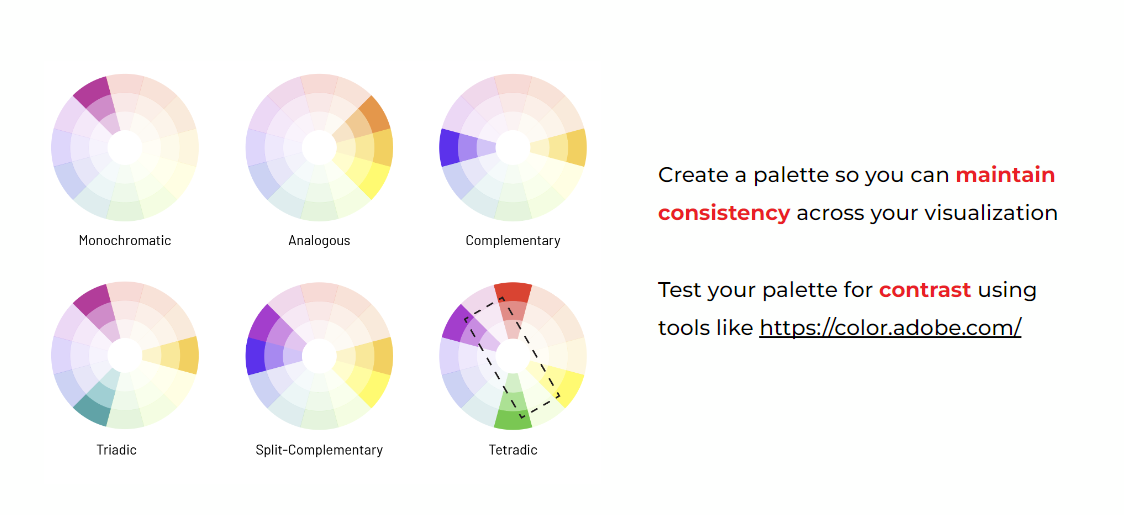Click the Tetradic label text
Image resolution: width=1124 pixels, height=515 pixels.
[513, 450]
